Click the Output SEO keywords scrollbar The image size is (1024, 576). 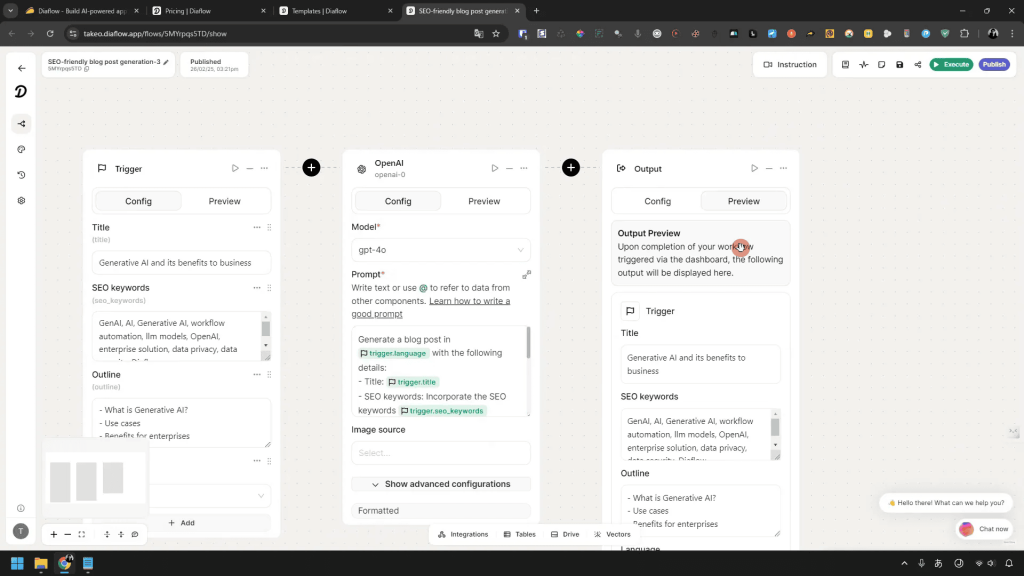[775, 427]
